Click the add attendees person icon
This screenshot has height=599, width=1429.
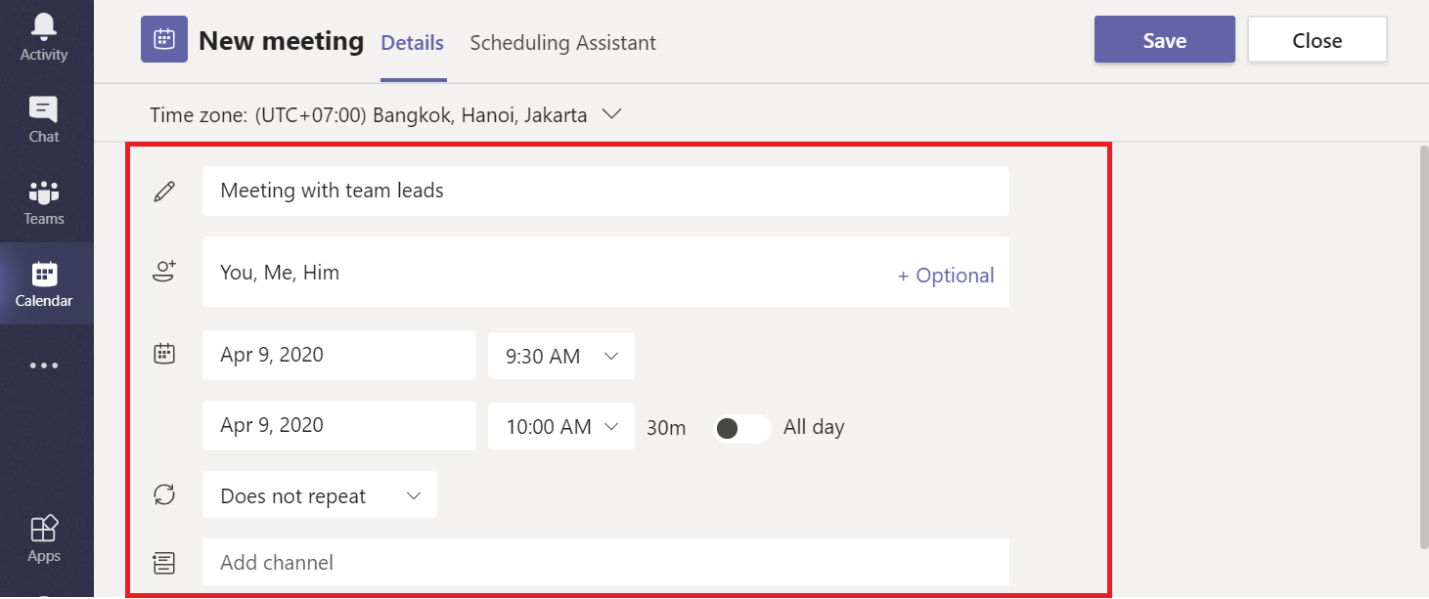164,271
